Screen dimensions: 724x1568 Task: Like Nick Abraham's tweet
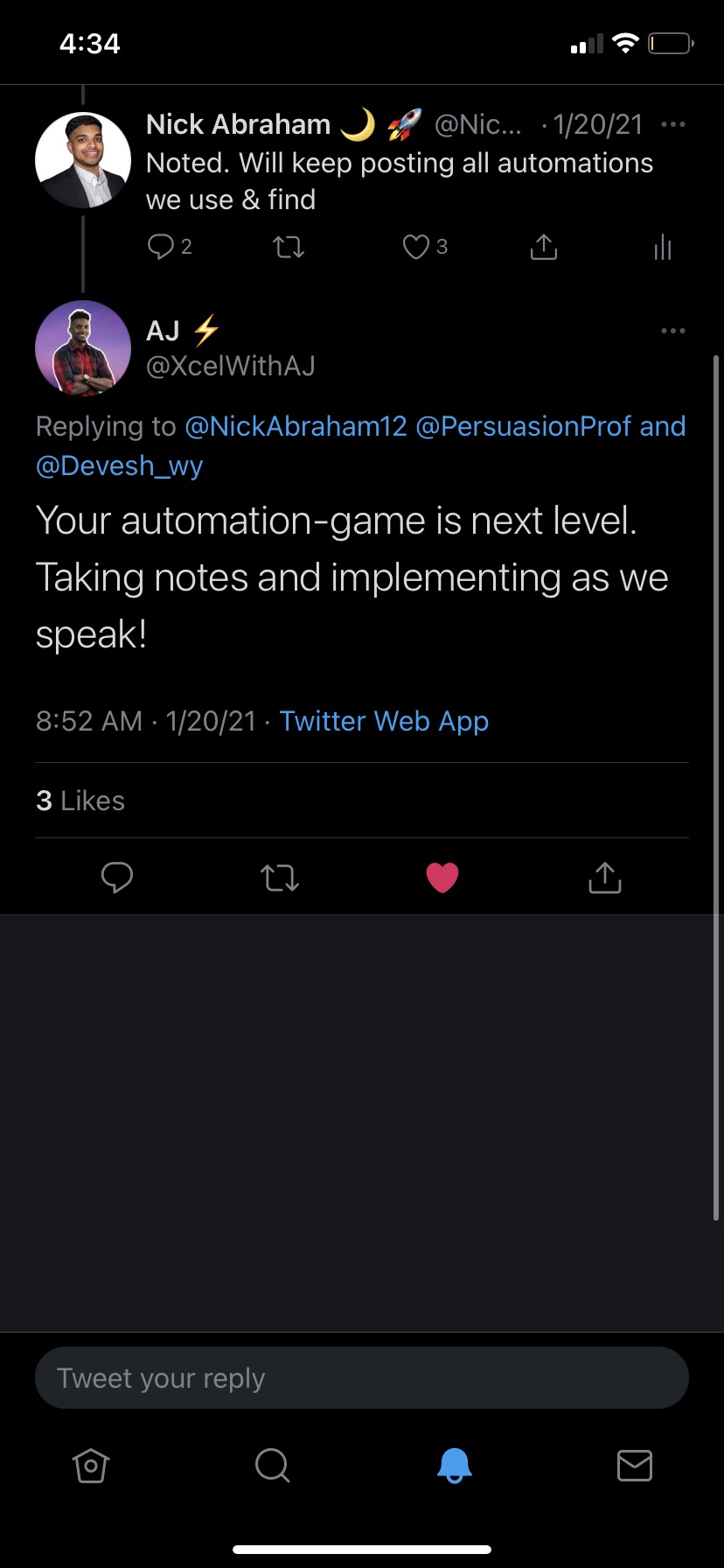coord(415,248)
